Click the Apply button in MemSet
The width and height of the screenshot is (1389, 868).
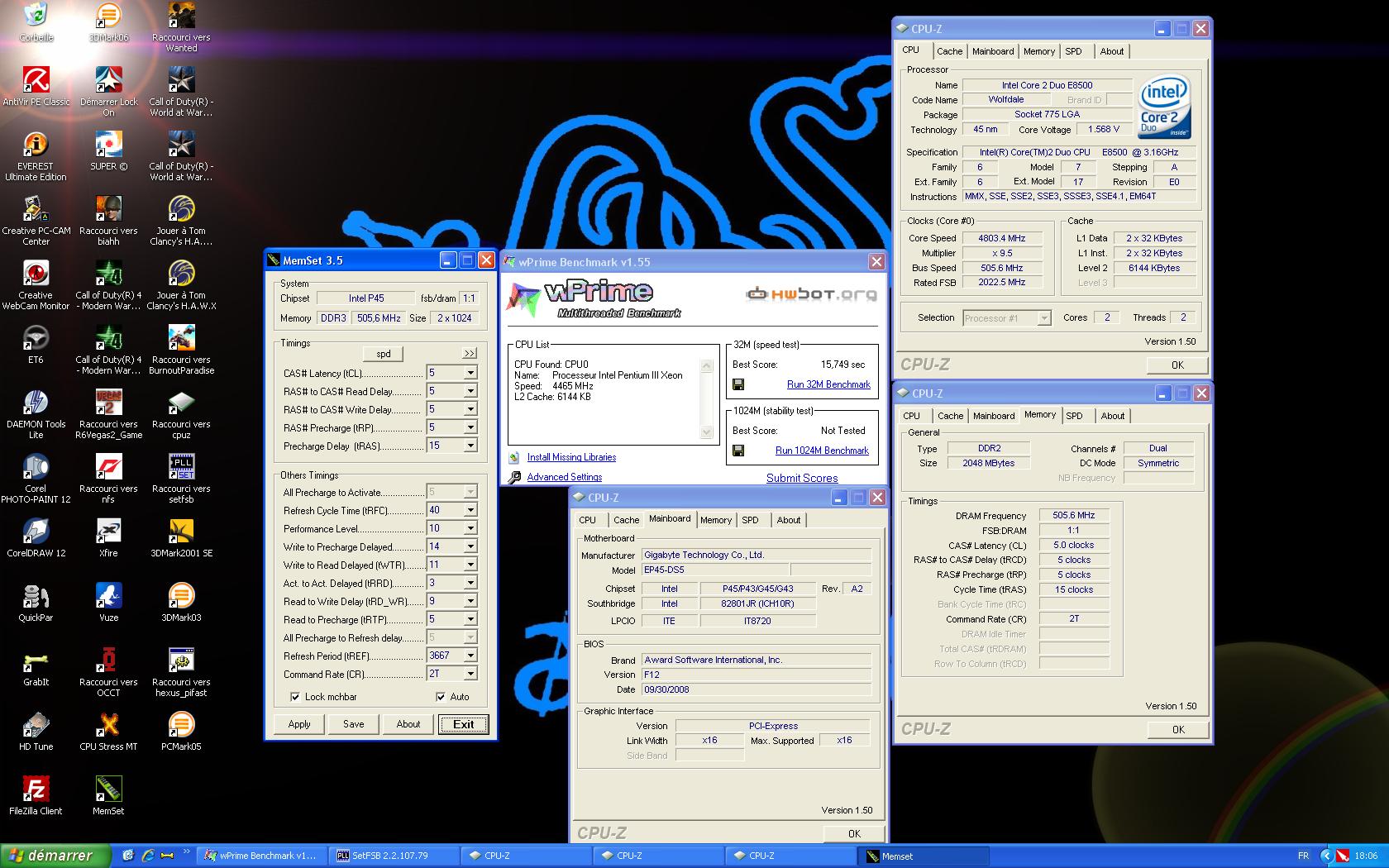[299, 724]
